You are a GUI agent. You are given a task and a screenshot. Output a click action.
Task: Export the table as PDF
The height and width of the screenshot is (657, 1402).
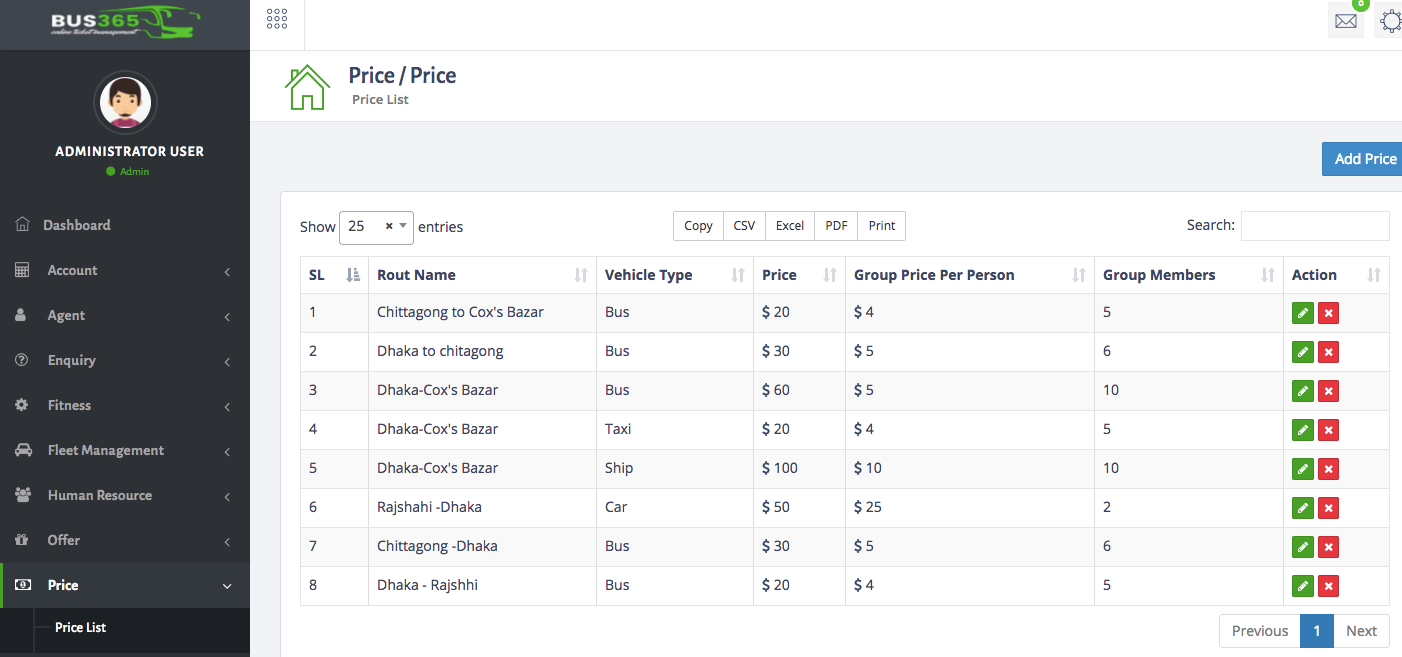click(x=835, y=226)
